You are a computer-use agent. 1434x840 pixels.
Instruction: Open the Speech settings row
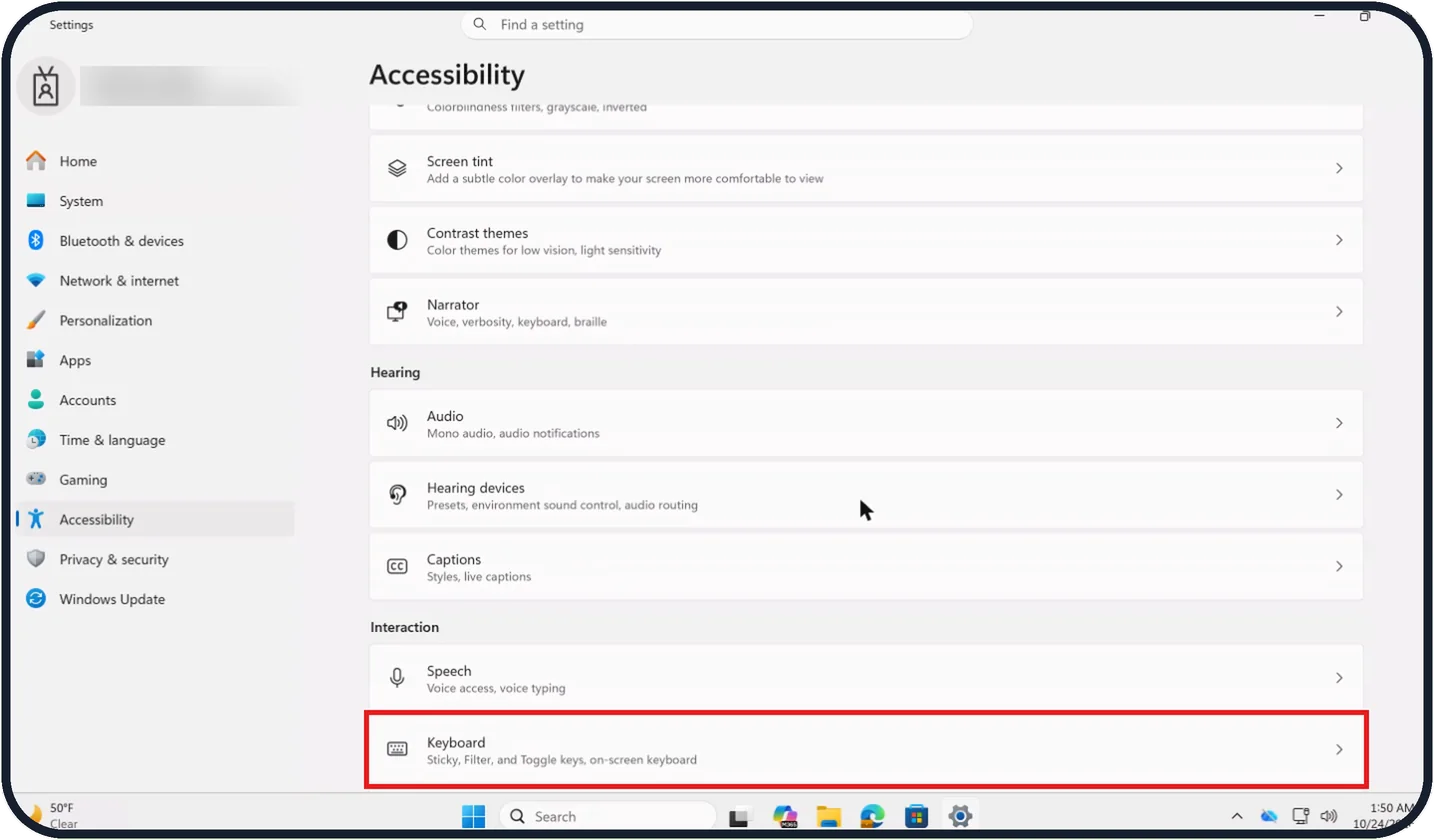click(x=866, y=678)
